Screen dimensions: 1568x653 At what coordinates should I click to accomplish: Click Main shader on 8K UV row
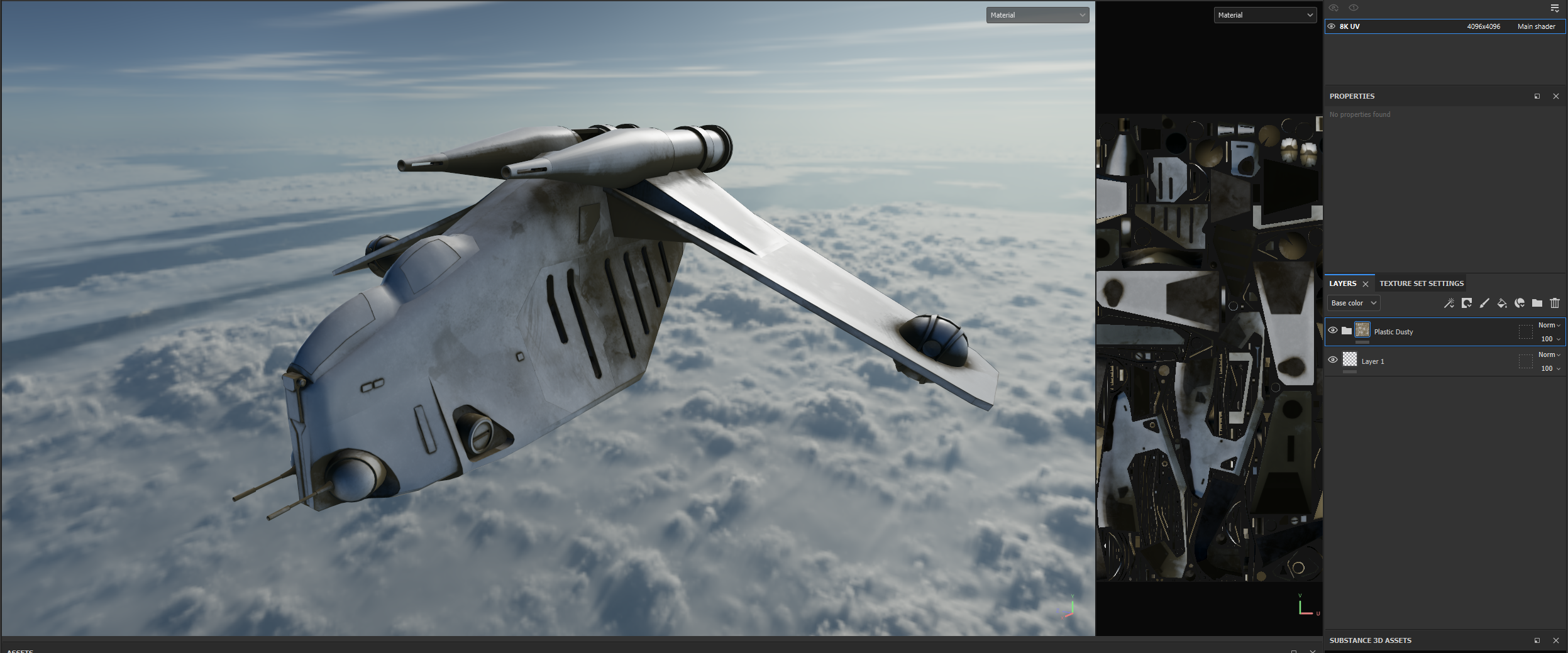tap(1536, 26)
